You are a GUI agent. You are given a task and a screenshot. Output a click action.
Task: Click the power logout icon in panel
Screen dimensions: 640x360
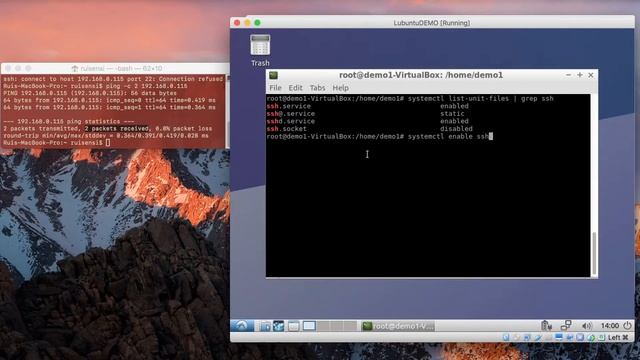[627, 325]
